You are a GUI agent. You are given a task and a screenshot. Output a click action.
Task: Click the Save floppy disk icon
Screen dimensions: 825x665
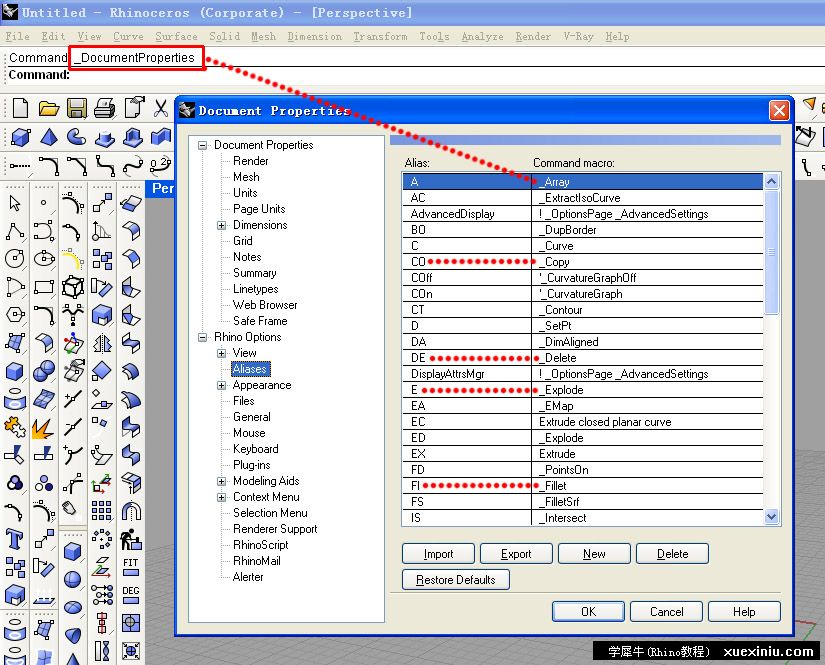click(x=77, y=108)
